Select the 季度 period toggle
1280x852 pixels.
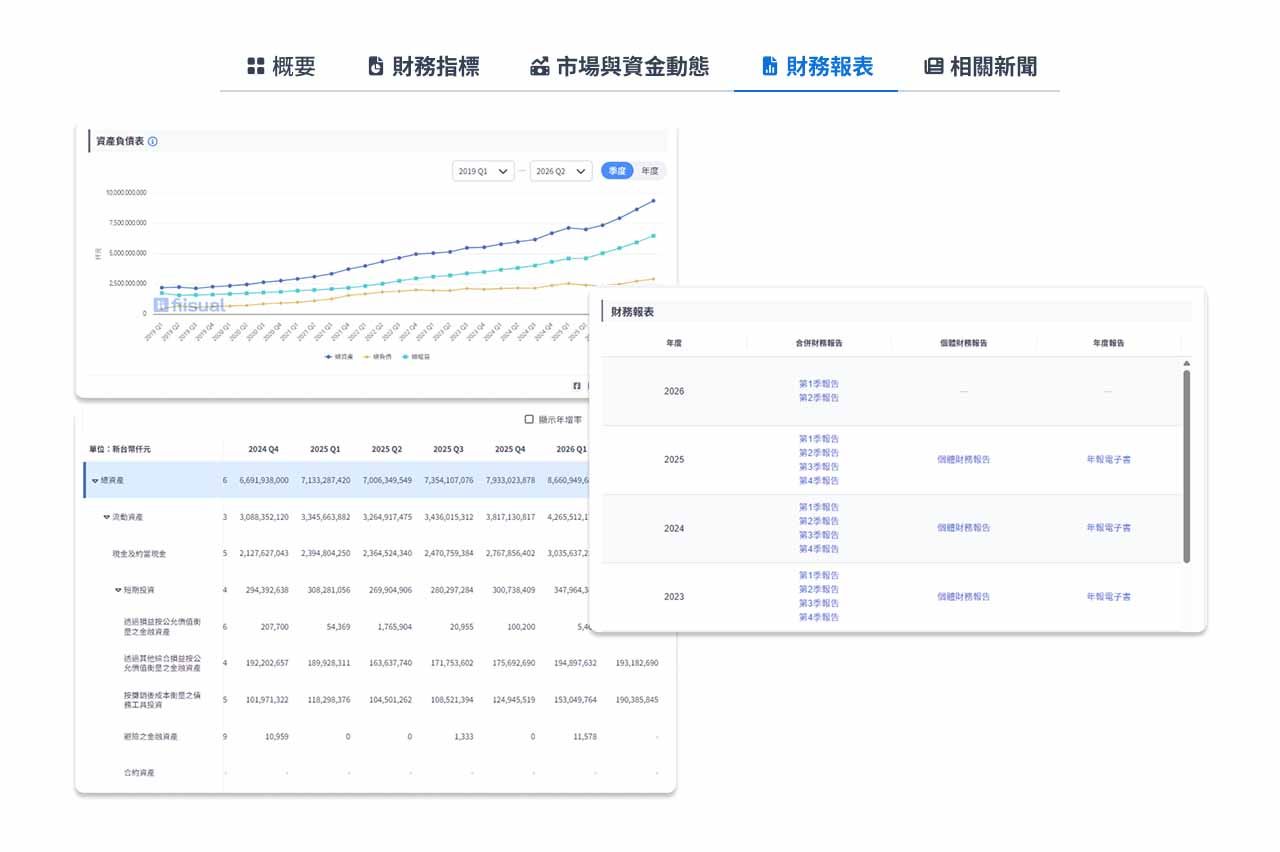coord(617,171)
